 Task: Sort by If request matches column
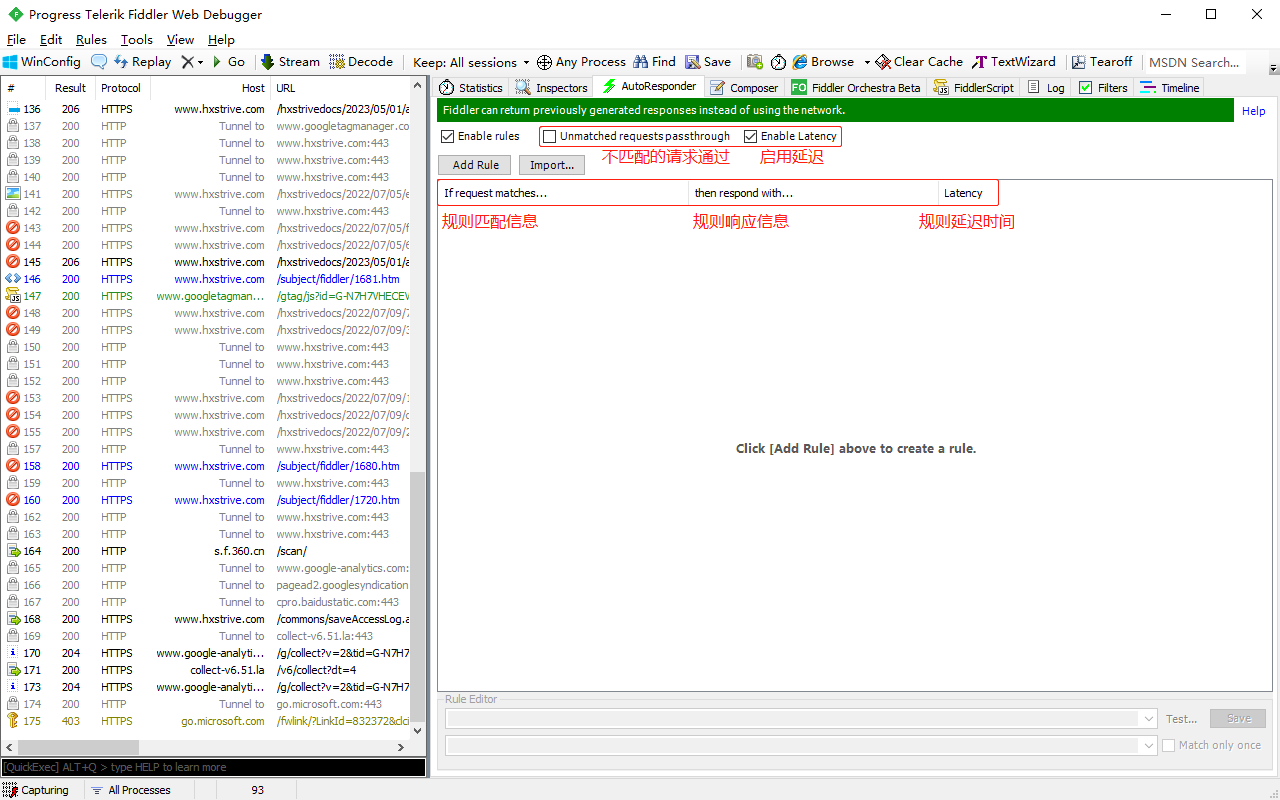pos(563,193)
